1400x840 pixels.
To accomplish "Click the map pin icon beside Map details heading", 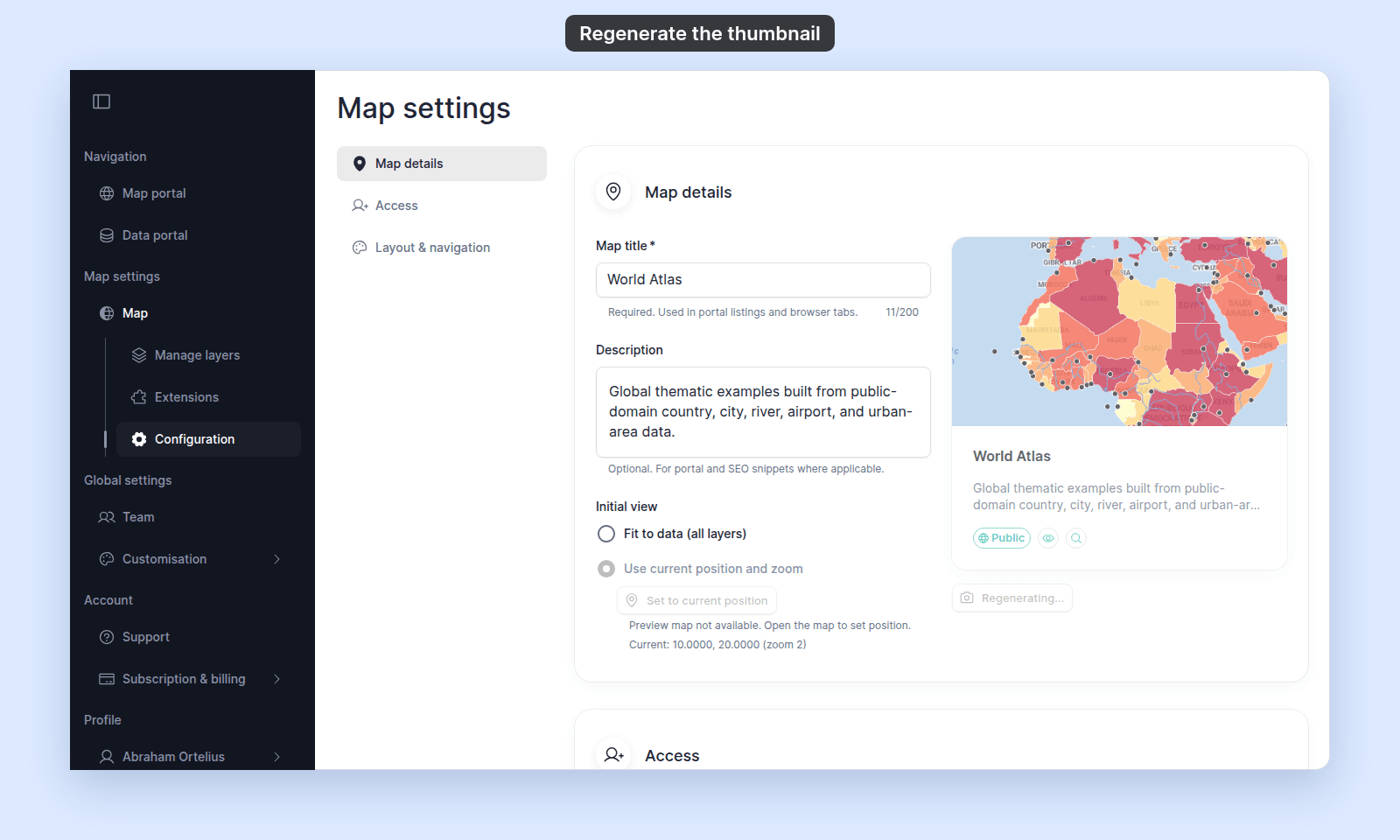I will (x=613, y=192).
